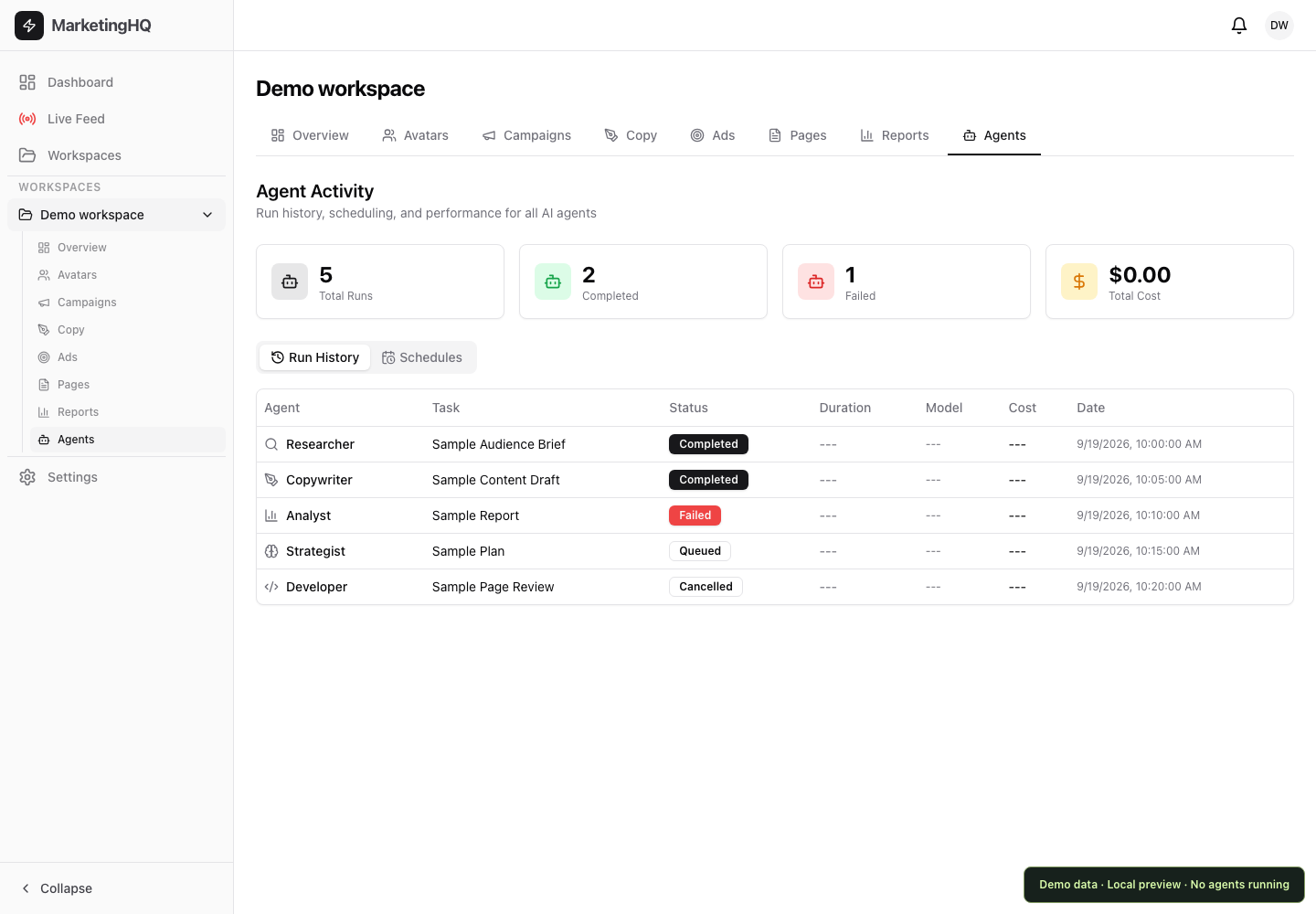Click the Strategist brain icon
The image size is (1316, 914).
pos(271,551)
